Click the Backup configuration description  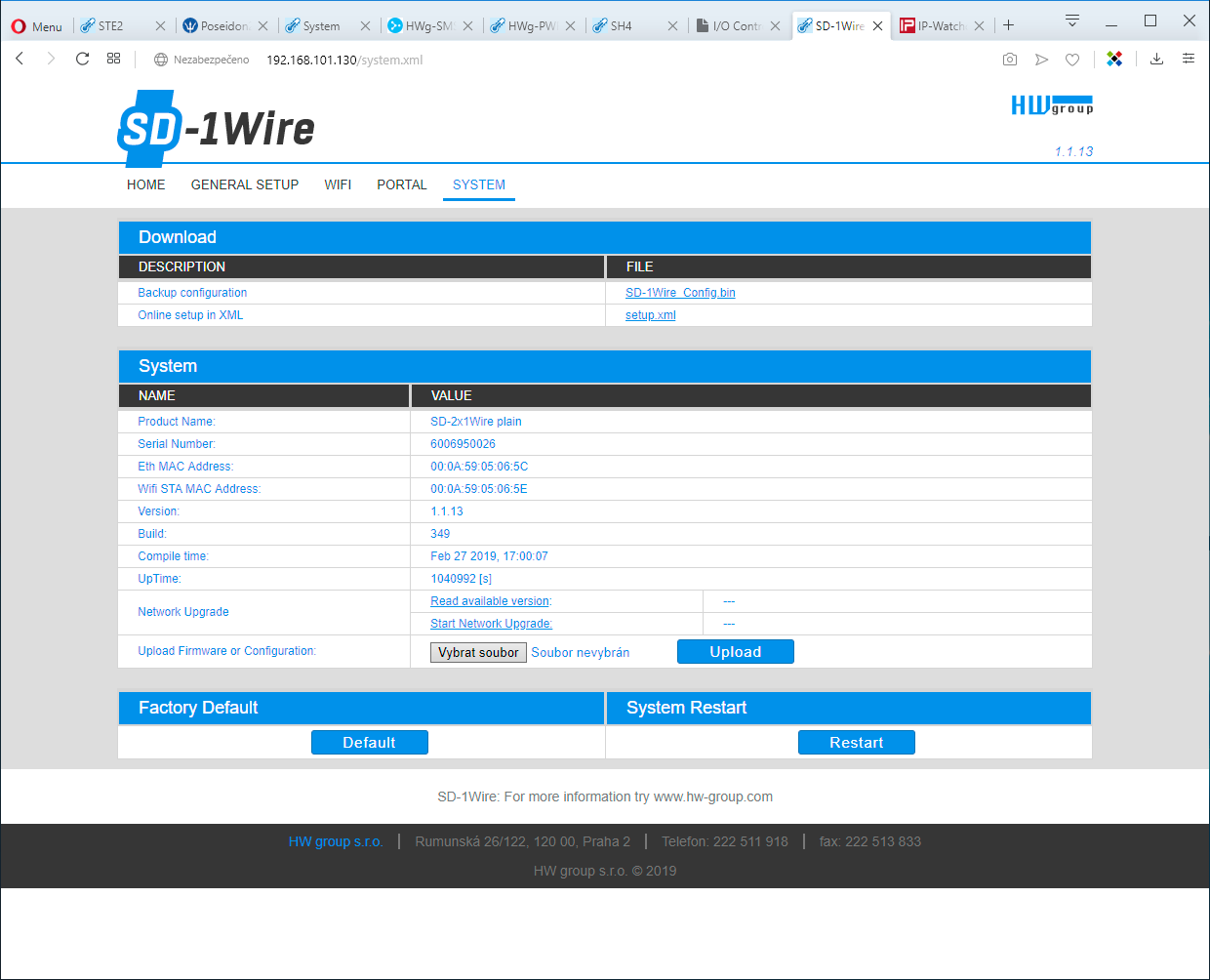tap(192, 293)
